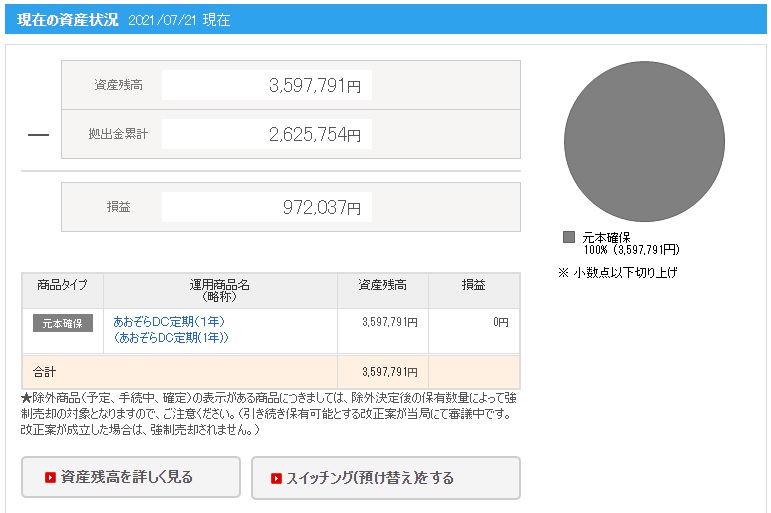This screenshot has width=771, height=513.
Task: Select the 資産残高 value 3,597,791円 at top
Action: [314, 86]
